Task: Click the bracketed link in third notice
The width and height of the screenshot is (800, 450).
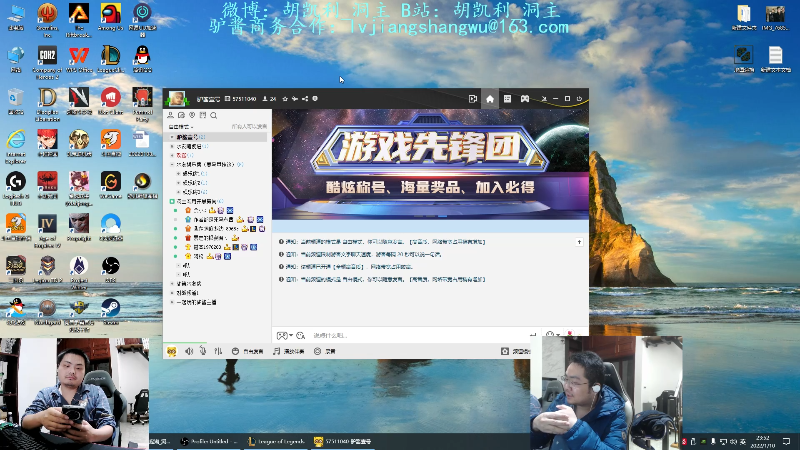Action: coord(348,266)
